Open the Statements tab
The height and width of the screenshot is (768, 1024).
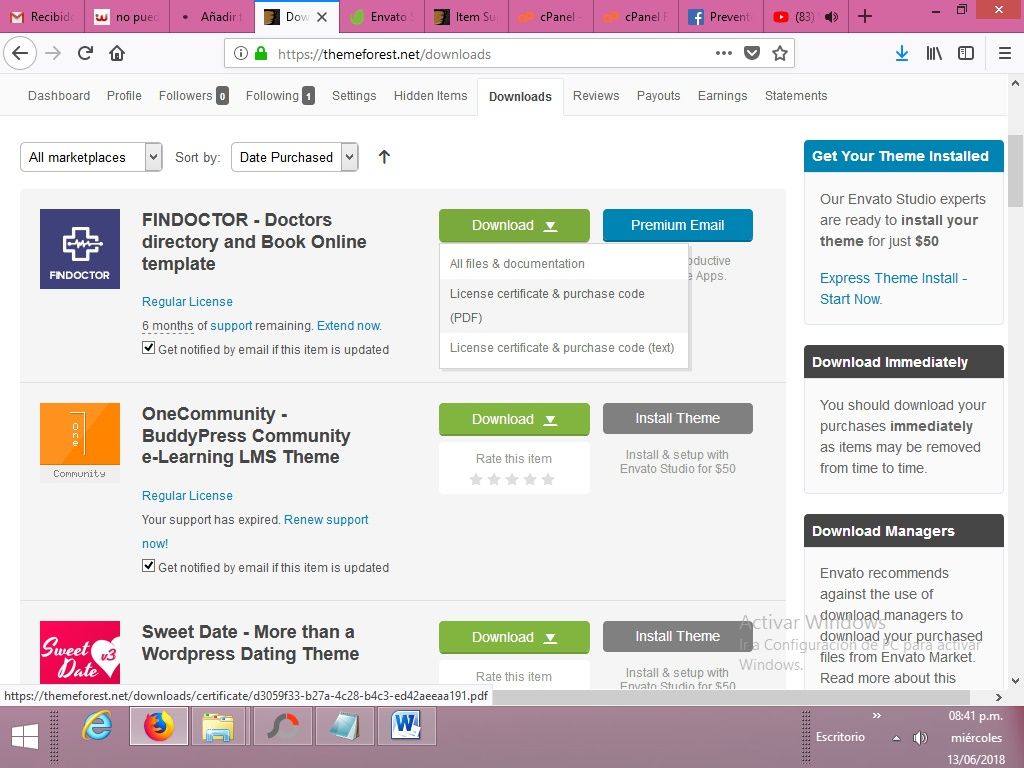[x=796, y=96]
